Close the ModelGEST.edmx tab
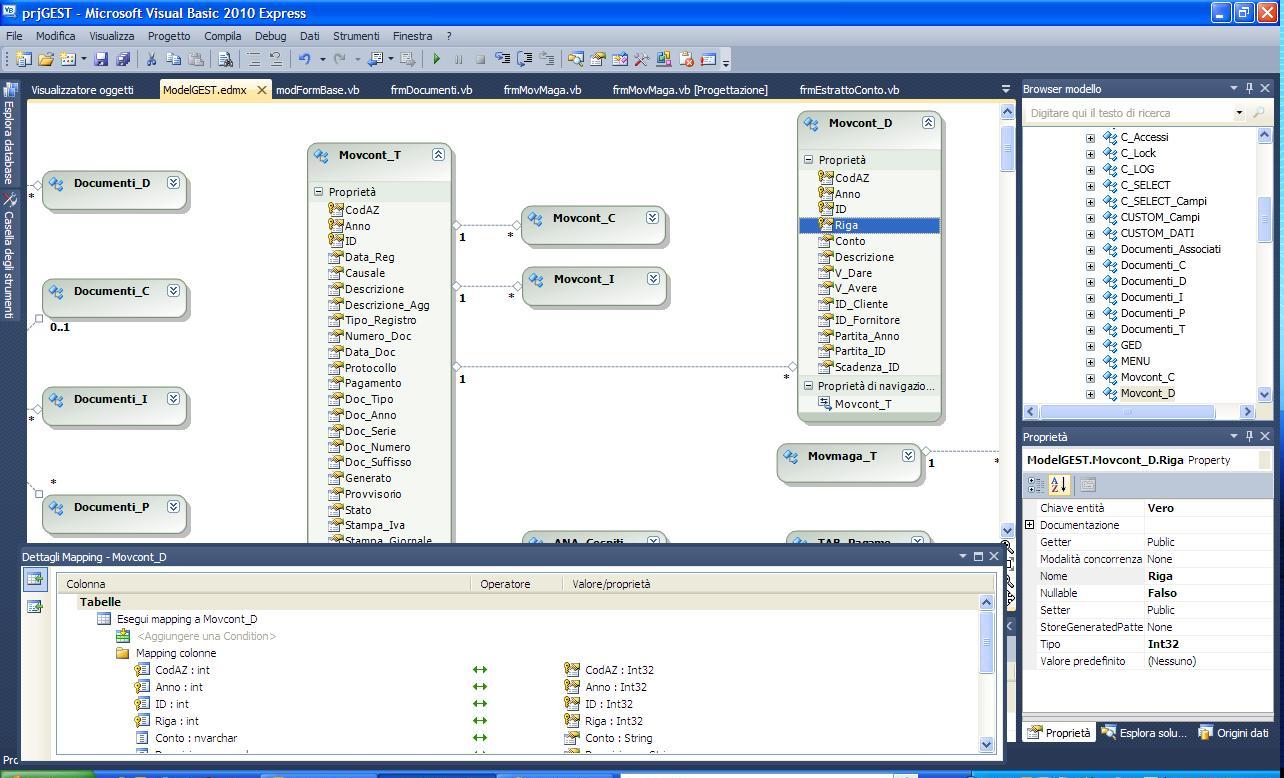Viewport: 1284px width, 778px height. tap(262, 90)
